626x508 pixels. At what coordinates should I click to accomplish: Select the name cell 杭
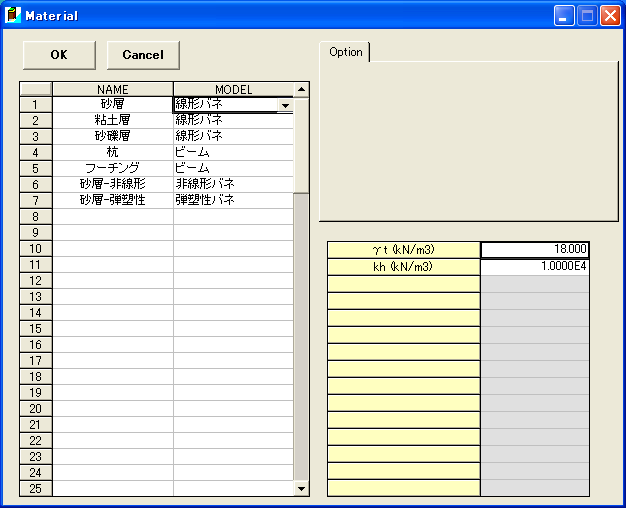pyautogui.click(x=113, y=152)
